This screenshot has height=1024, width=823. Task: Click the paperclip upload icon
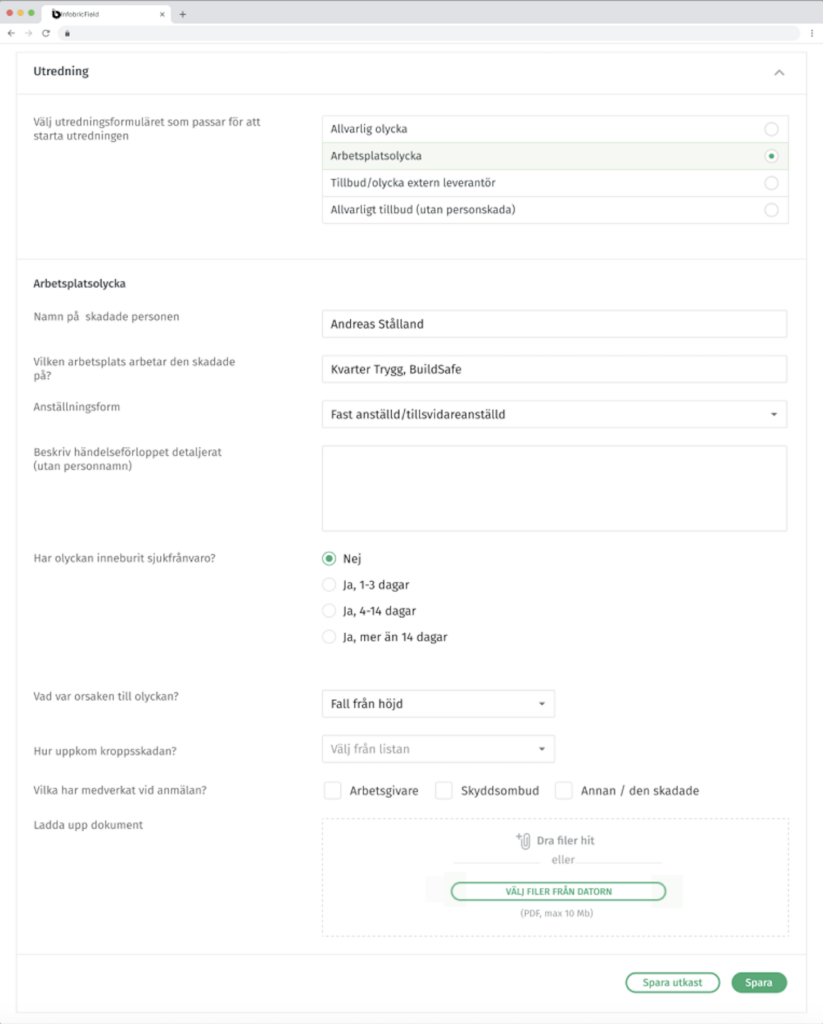[x=523, y=841]
